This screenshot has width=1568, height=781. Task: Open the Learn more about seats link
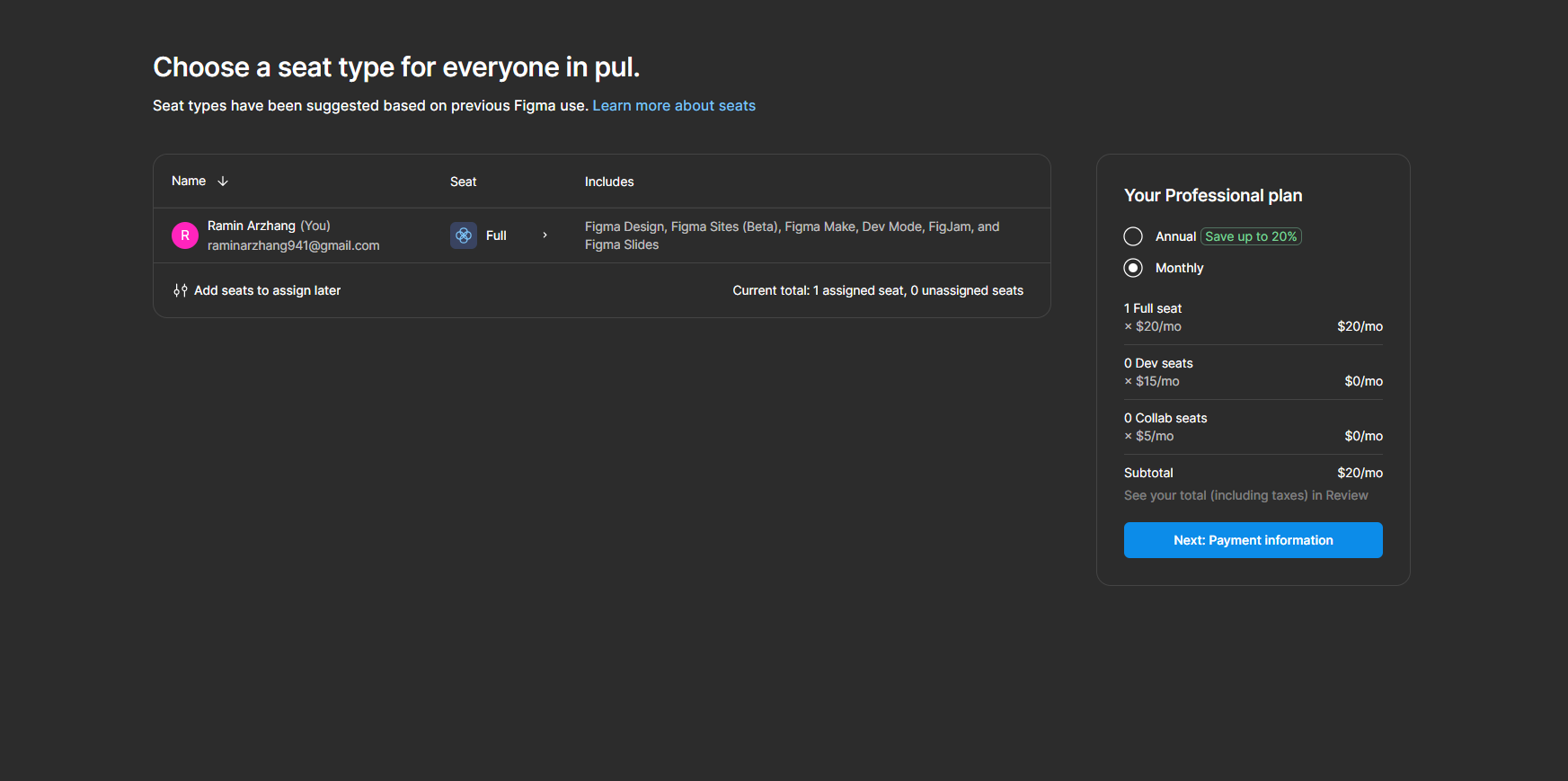tap(674, 106)
